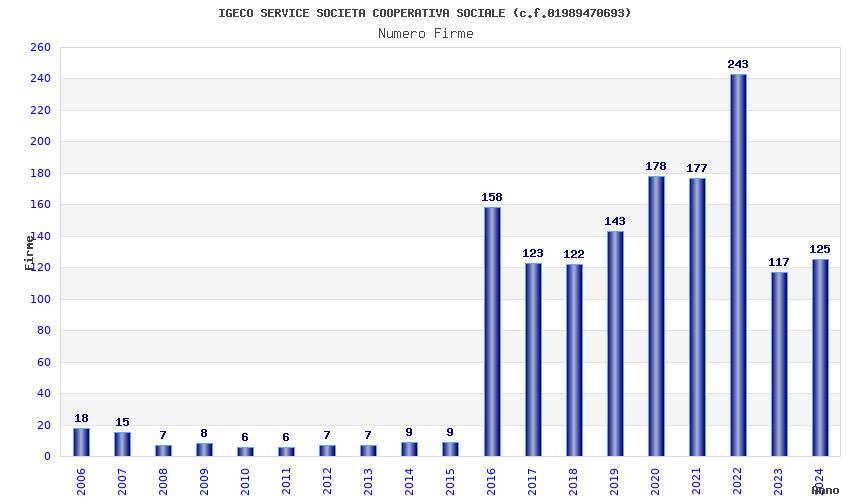Screen dimensions: 850x500
Task: Select the 2024 bar valued 125
Action: (x=820, y=358)
